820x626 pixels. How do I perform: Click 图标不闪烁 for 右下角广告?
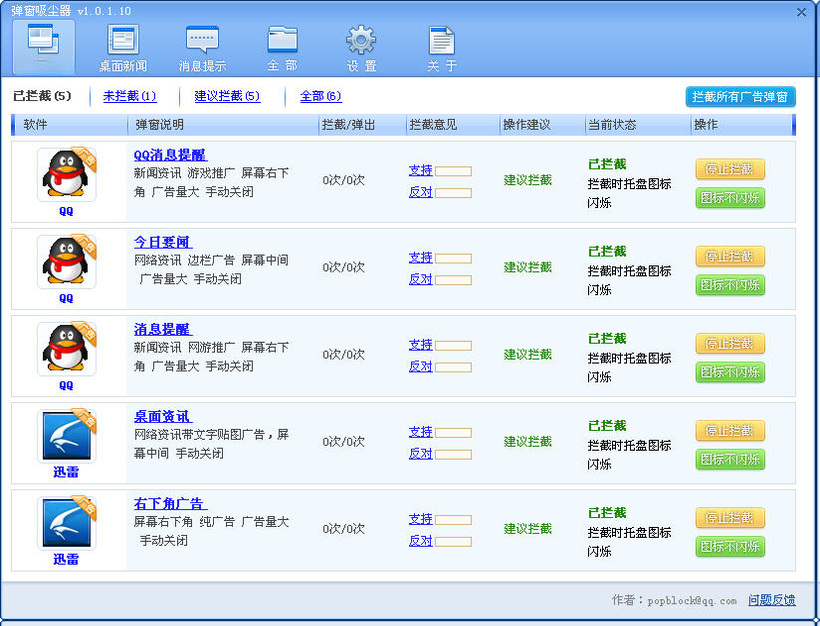click(x=730, y=547)
